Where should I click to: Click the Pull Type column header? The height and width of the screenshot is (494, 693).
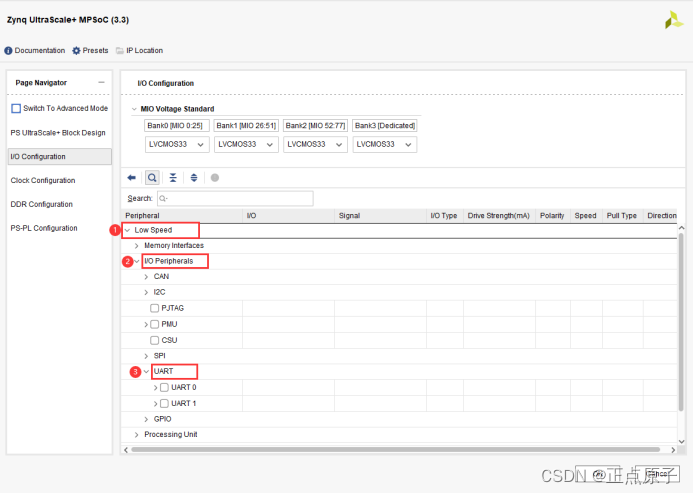click(x=623, y=216)
